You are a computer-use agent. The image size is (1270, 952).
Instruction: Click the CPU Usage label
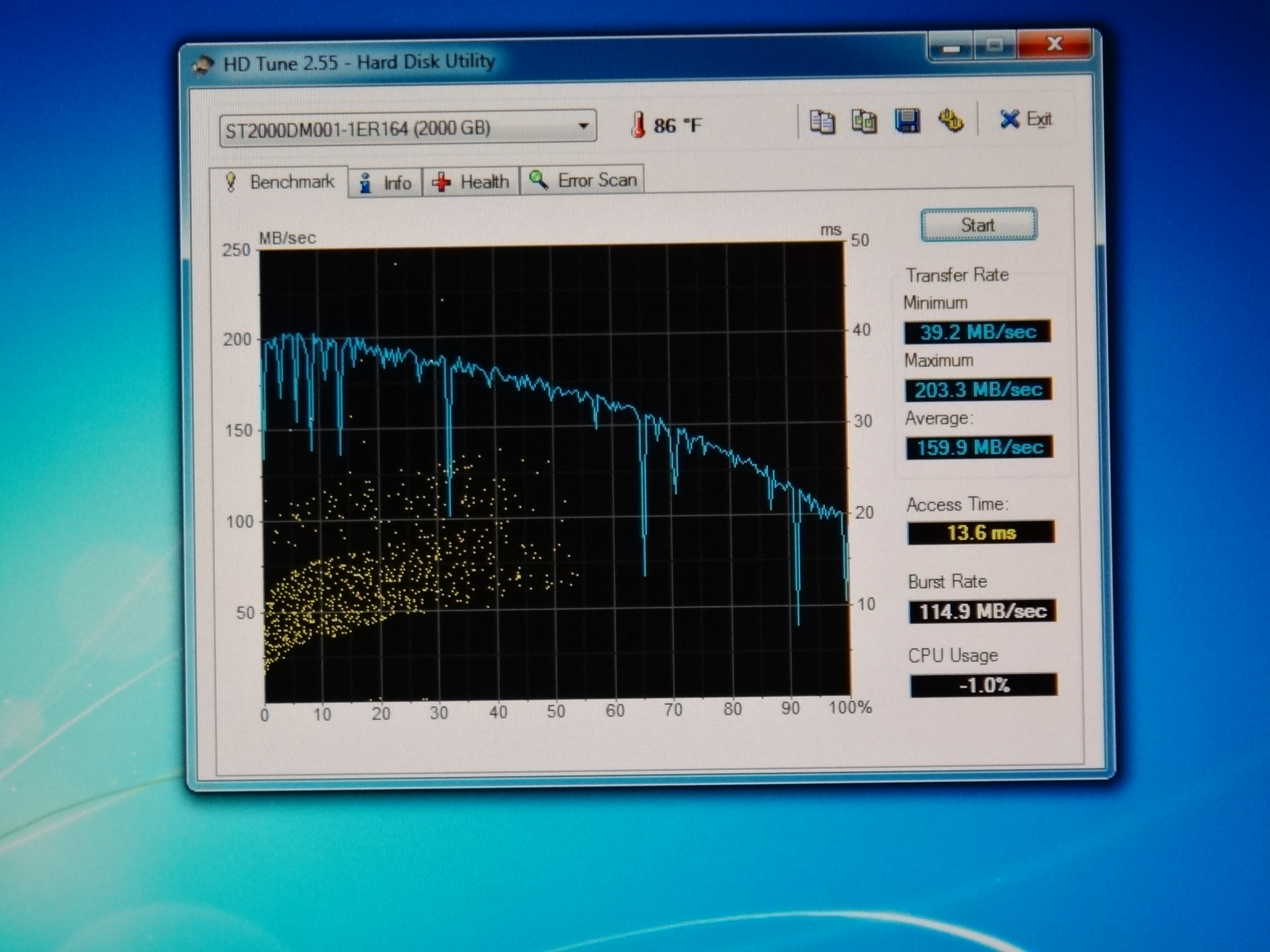(x=953, y=655)
